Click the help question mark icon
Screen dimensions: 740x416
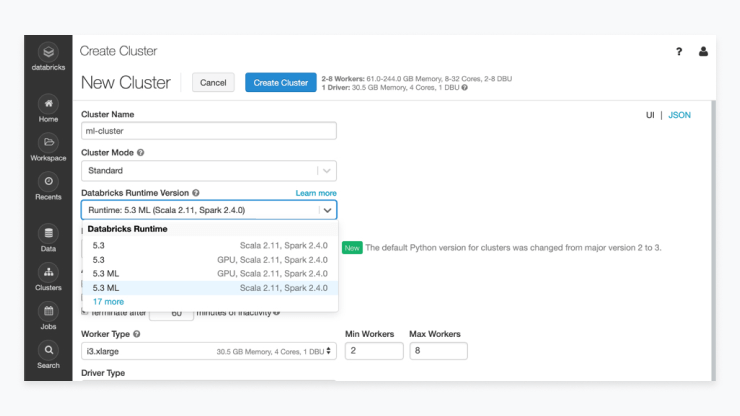[x=679, y=51]
